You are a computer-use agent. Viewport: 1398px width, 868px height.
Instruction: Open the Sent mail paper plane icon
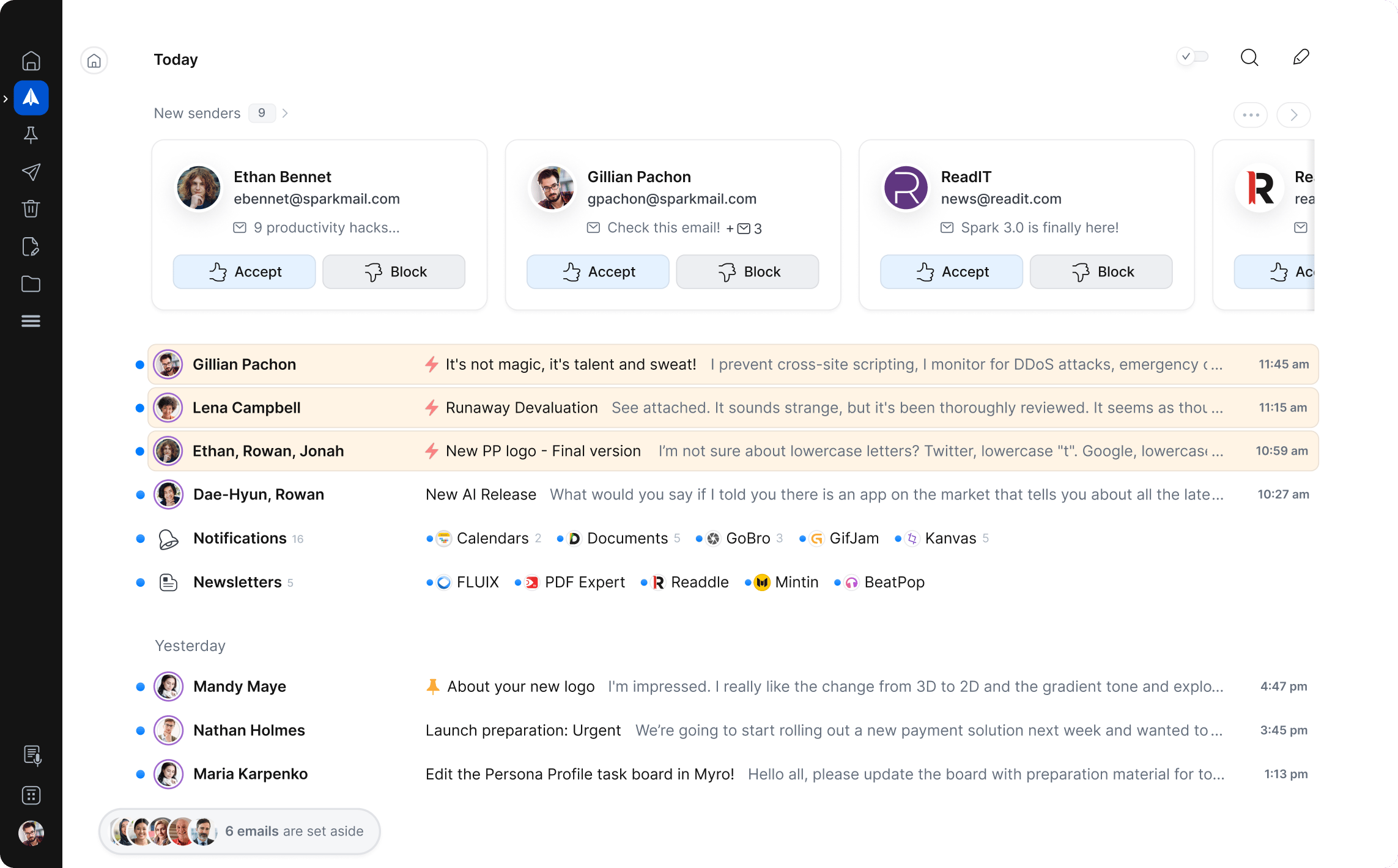[31, 172]
